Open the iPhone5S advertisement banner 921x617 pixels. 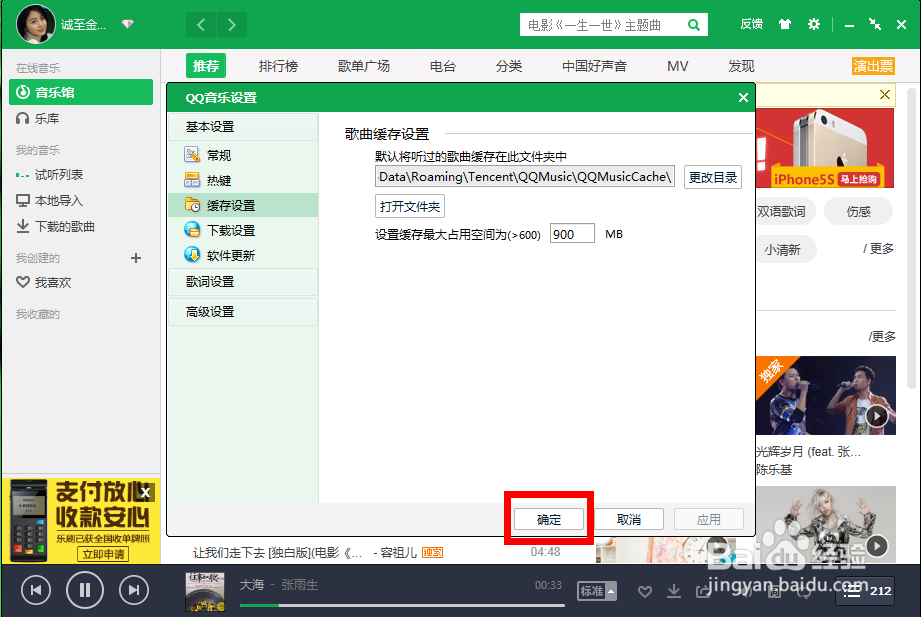click(x=825, y=148)
